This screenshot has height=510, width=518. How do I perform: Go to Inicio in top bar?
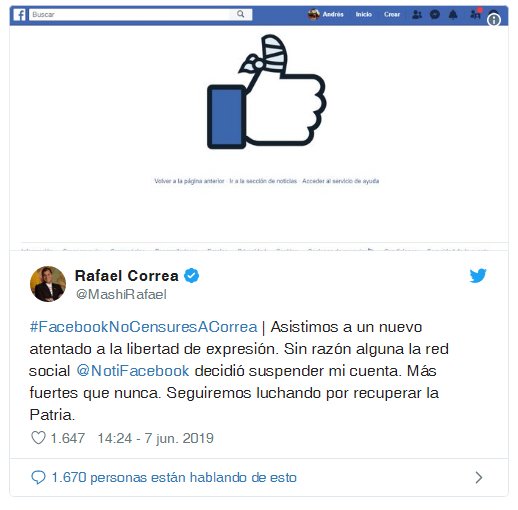tap(363, 14)
